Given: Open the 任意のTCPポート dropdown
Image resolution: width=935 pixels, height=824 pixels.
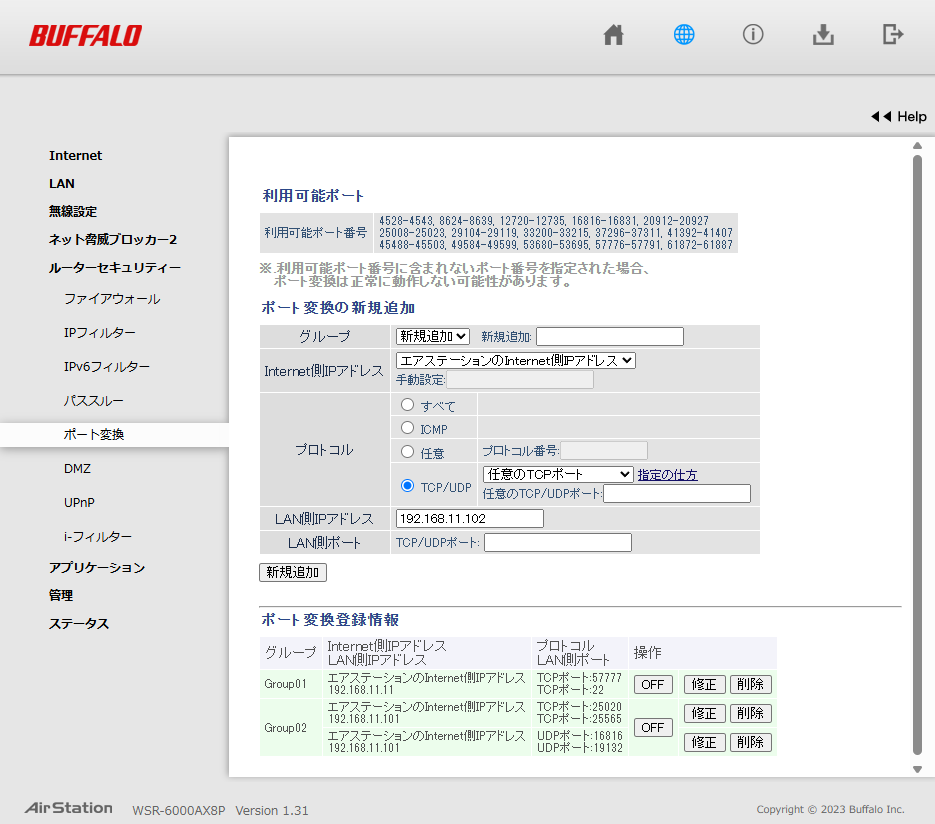Looking at the screenshot, I should click(x=558, y=474).
